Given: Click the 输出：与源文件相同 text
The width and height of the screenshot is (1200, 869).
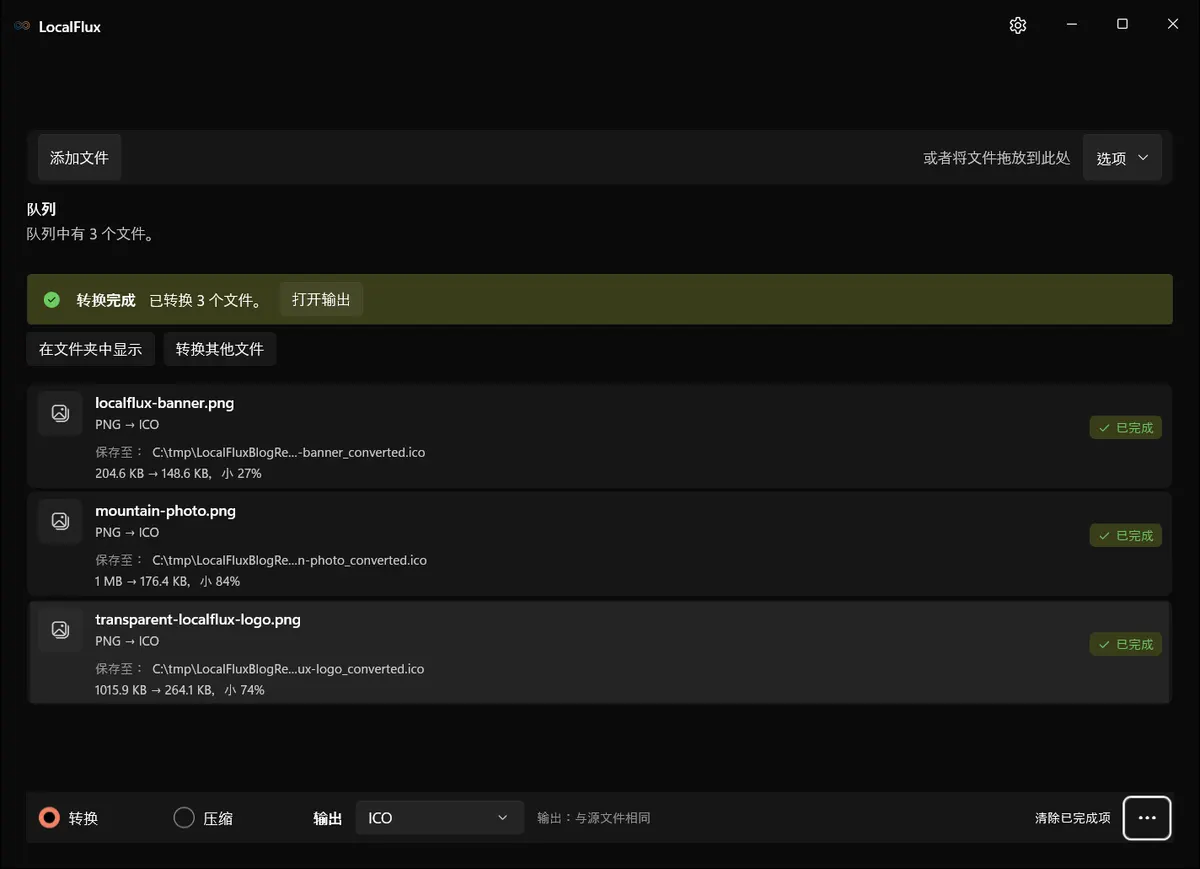Looking at the screenshot, I should click(594, 818).
